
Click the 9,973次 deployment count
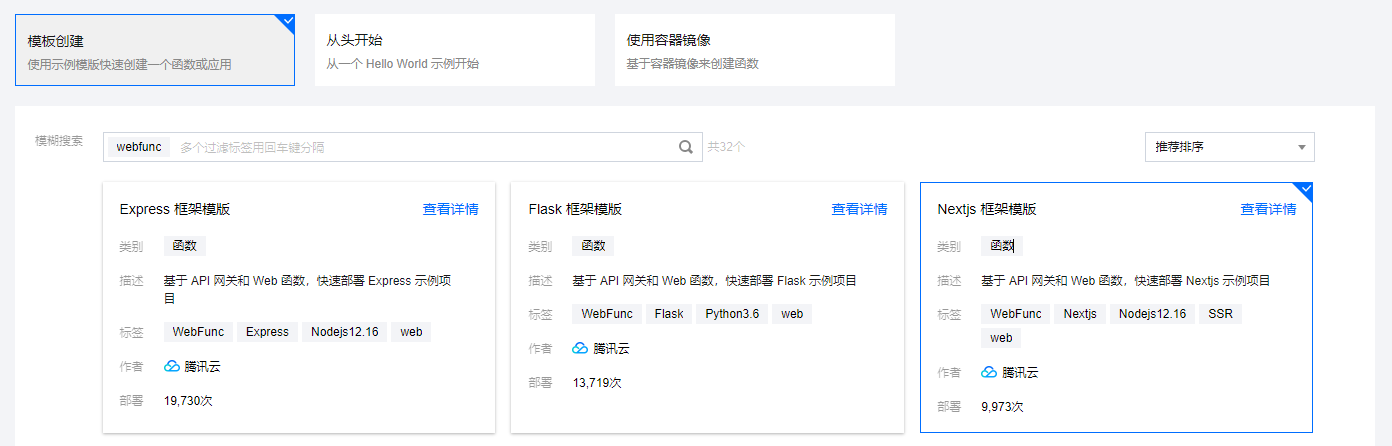(x=1003, y=407)
